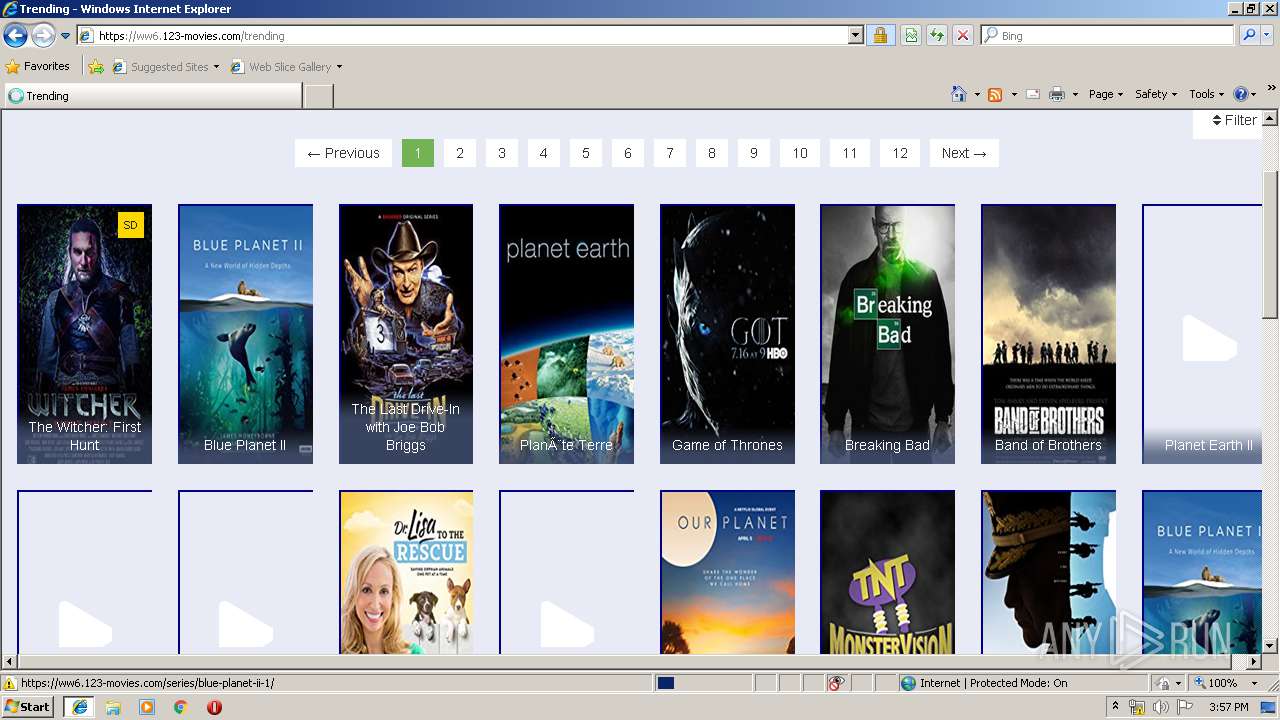Click the popup blocker status icon
This screenshot has height=720, width=1280.
pos(837,683)
